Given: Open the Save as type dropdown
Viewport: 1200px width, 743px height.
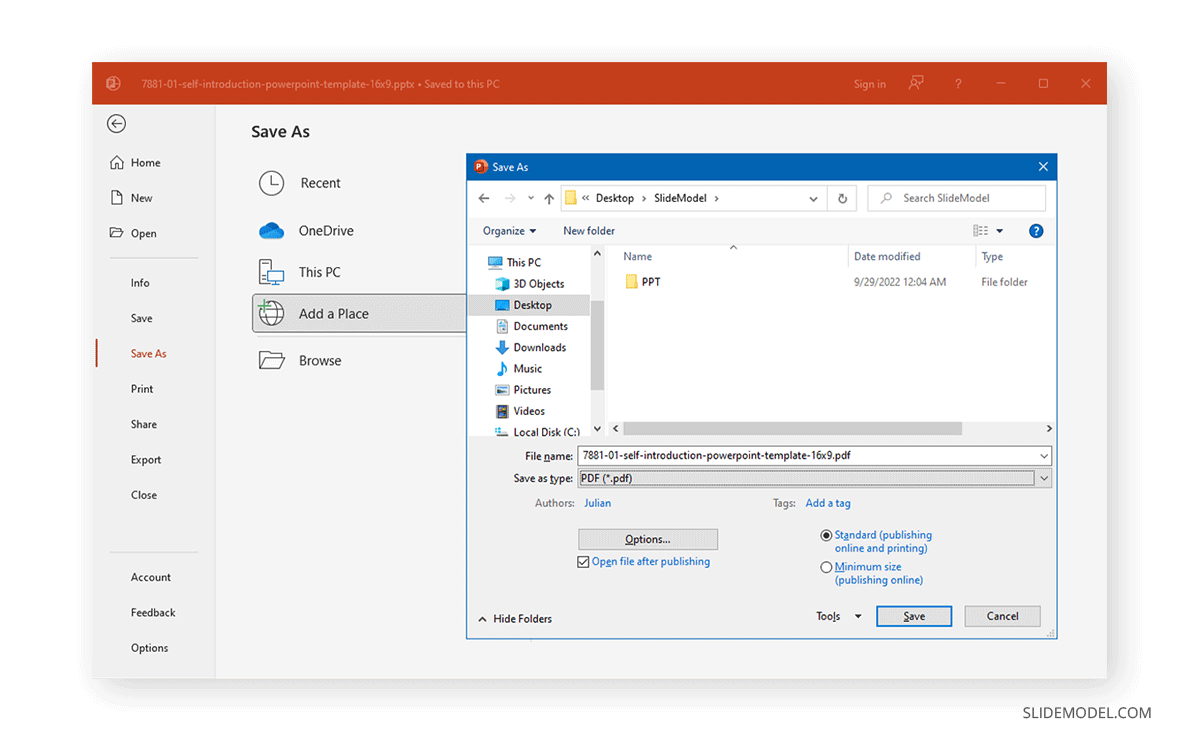Looking at the screenshot, I should pyautogui.click(x=1044, y=478).
